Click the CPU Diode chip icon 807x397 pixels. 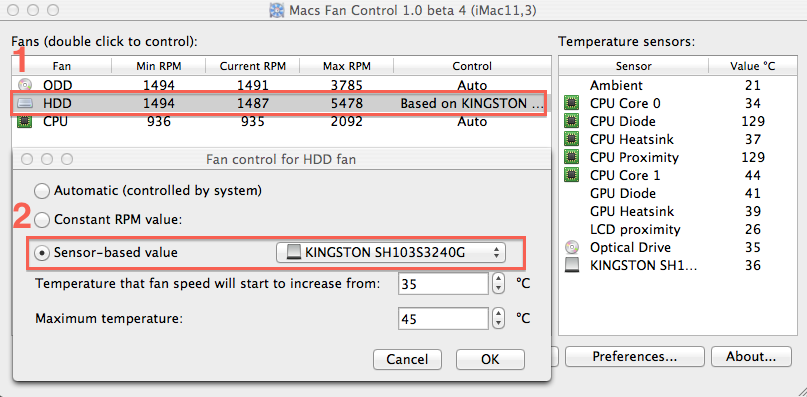coord(571,122)
